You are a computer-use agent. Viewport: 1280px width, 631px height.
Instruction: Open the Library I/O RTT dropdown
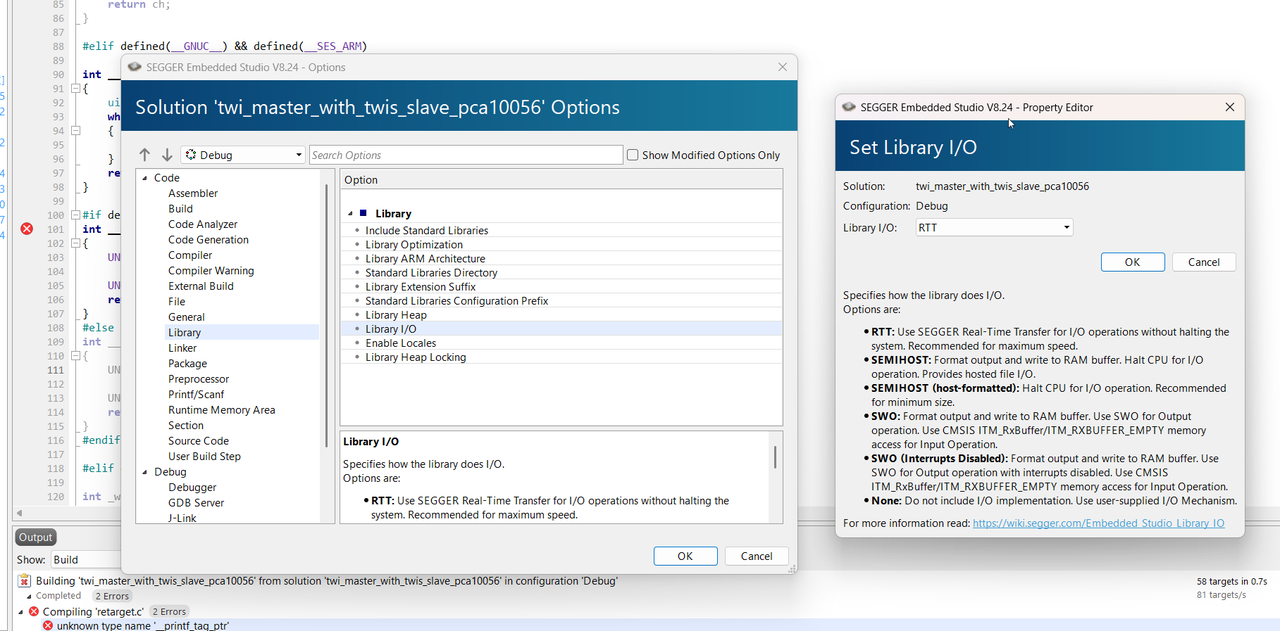coord(993,227)
